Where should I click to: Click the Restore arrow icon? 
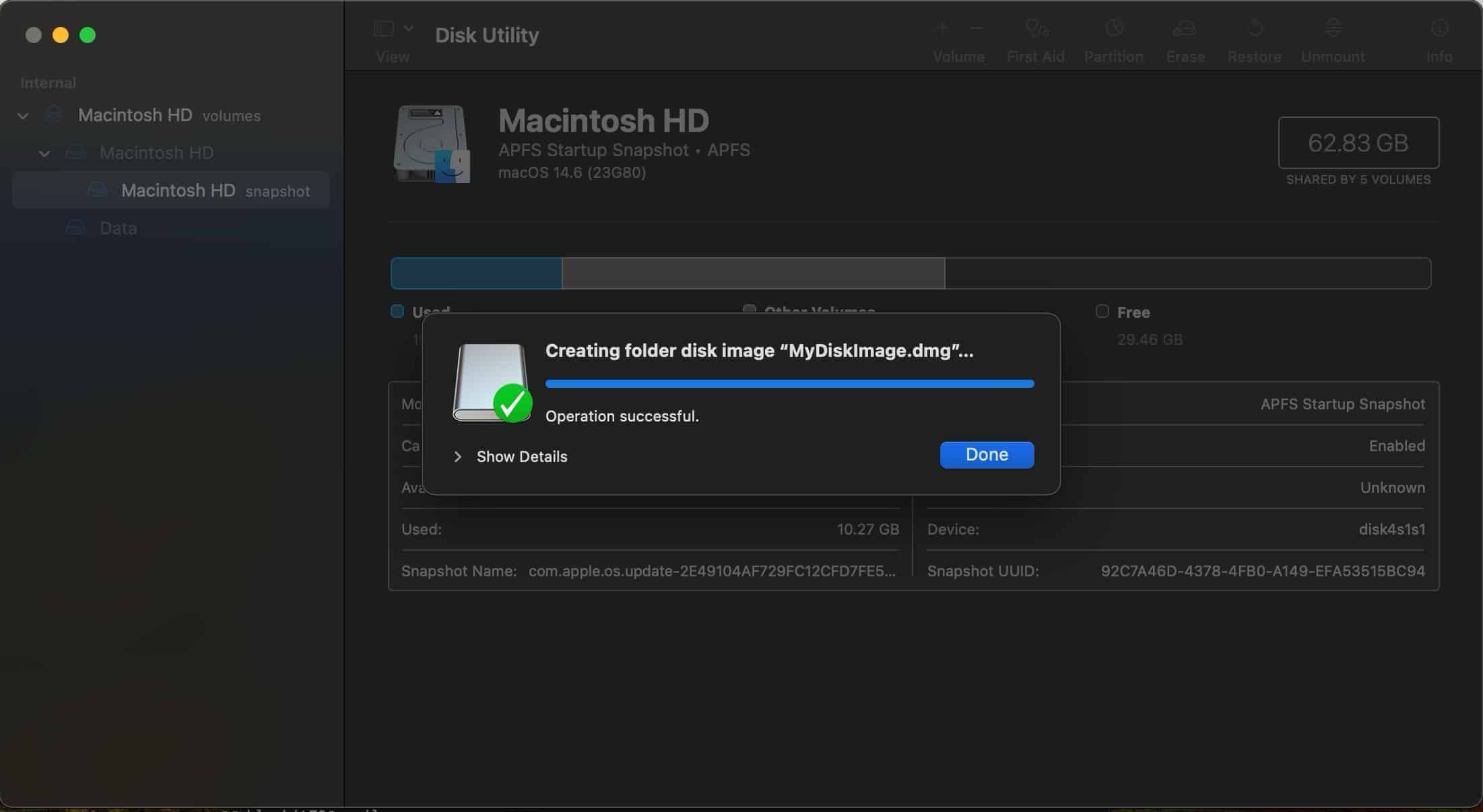pyautogui.click(x=1255, y=28)
